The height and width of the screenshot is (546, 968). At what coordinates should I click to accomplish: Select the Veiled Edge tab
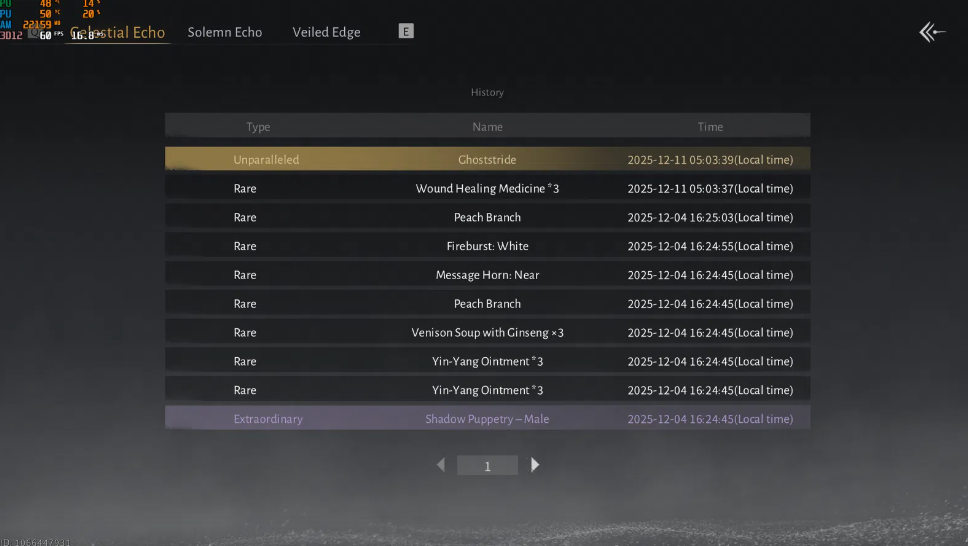(326, 32)
